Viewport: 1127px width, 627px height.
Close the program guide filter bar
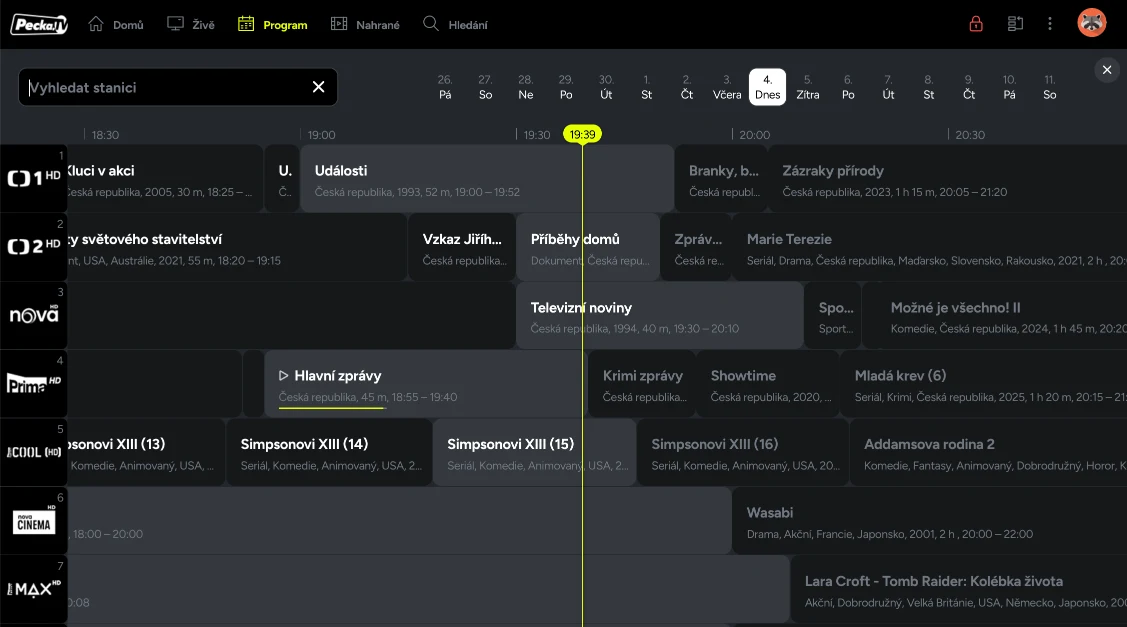tap(1106, 70)
